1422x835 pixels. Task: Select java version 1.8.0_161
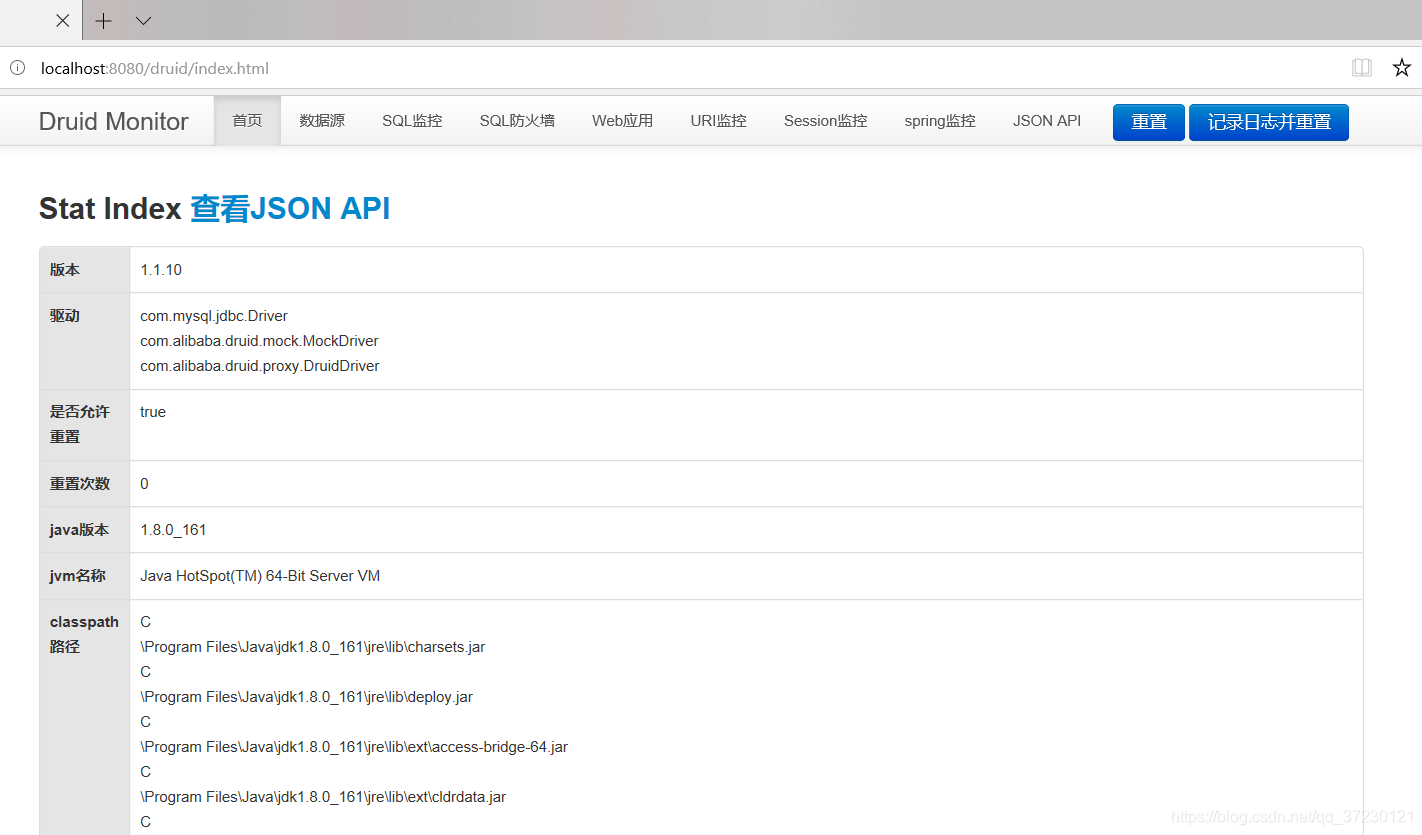[173, 530]
